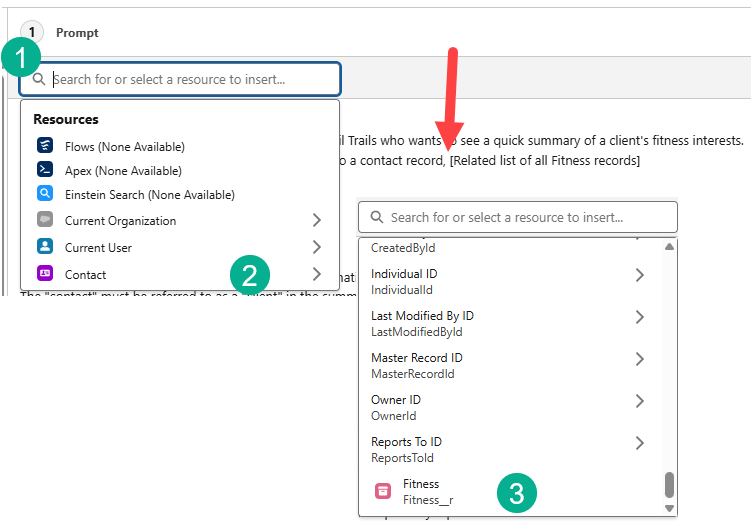Expand the Last Modified By ID chevron
The width and height of the screenshot is (751, 521).
[x=640, y=317]
